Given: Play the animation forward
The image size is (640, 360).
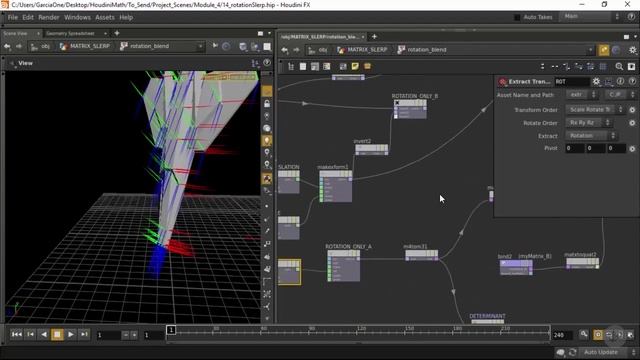Looking at the screenshot, I should 71,335.
